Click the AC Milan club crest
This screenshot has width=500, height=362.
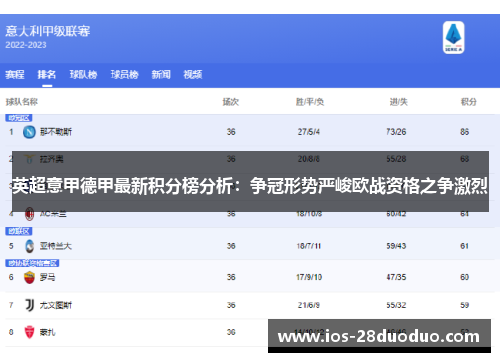point(30,214)
